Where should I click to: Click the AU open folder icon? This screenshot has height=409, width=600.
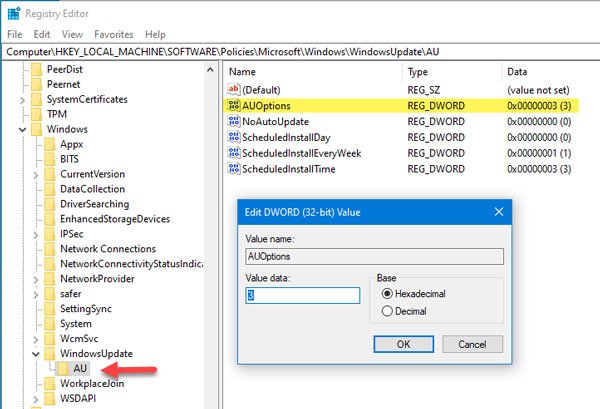[63, 368]
